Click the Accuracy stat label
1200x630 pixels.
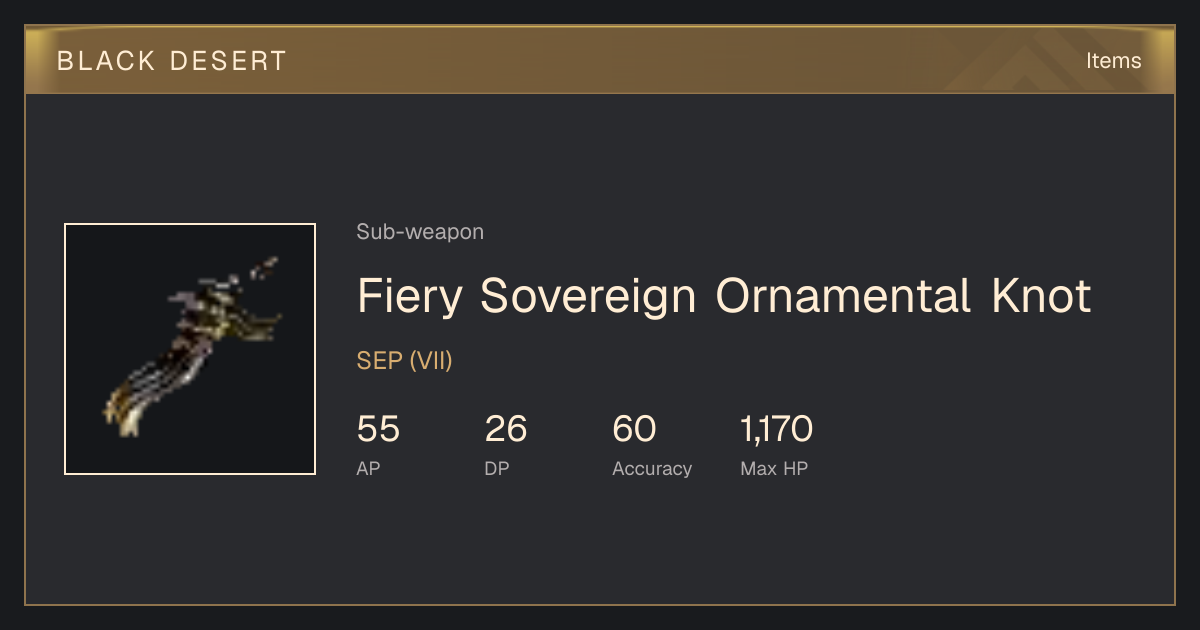point(652,469)
